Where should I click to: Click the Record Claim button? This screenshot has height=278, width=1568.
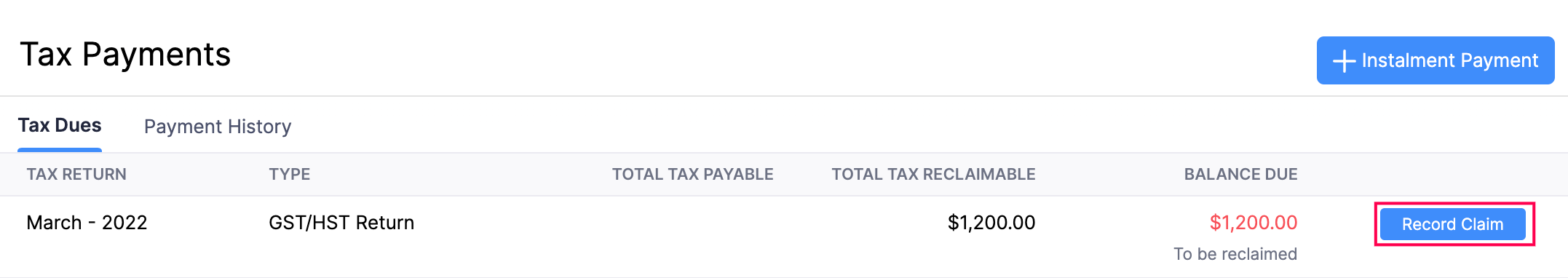(x=1453, y=224)
